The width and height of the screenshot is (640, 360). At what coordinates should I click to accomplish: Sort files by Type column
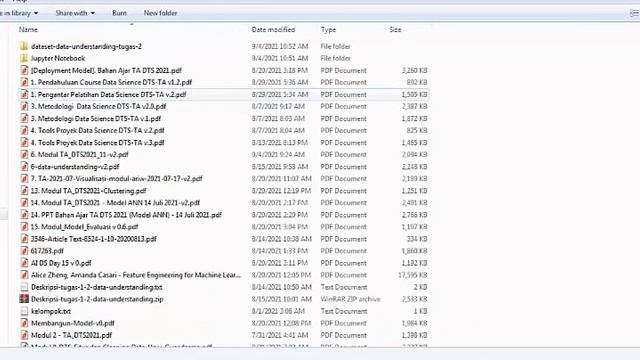click(x=328, y=29)
